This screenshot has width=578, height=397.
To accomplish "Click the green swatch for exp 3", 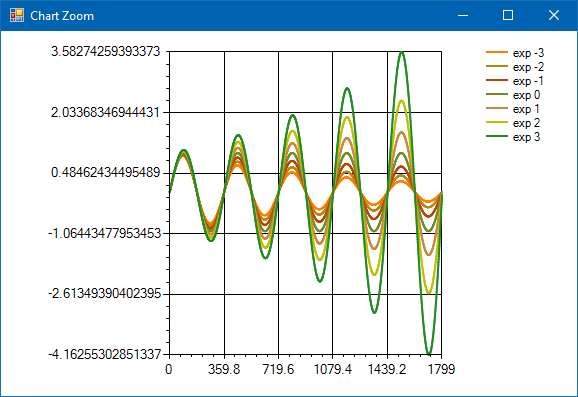I will pyautogui.click(x=497, y=136).
